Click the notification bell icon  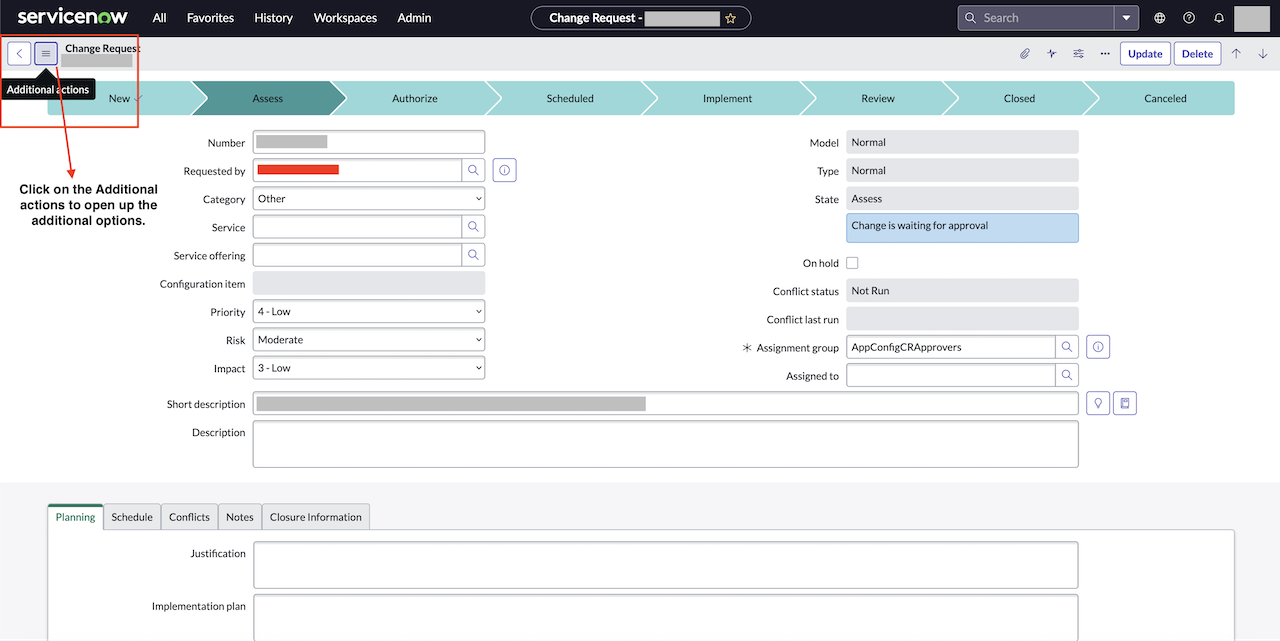(1218, 17)
